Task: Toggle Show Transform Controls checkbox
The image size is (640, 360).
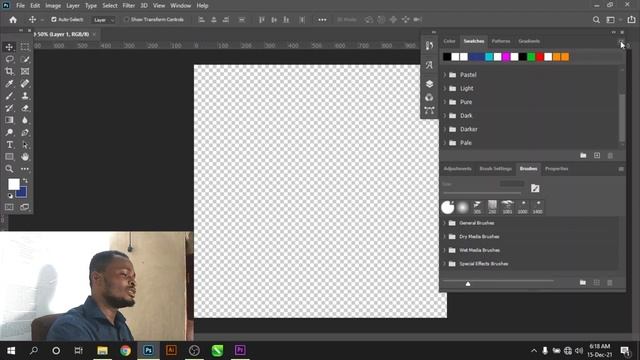Action: click(x=127, y=20)
